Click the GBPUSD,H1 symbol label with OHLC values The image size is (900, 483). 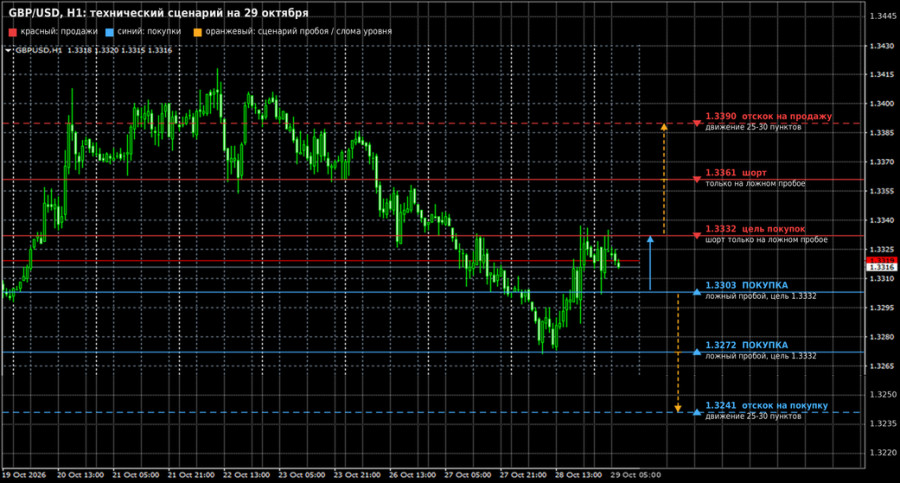(x=94, y=51)
